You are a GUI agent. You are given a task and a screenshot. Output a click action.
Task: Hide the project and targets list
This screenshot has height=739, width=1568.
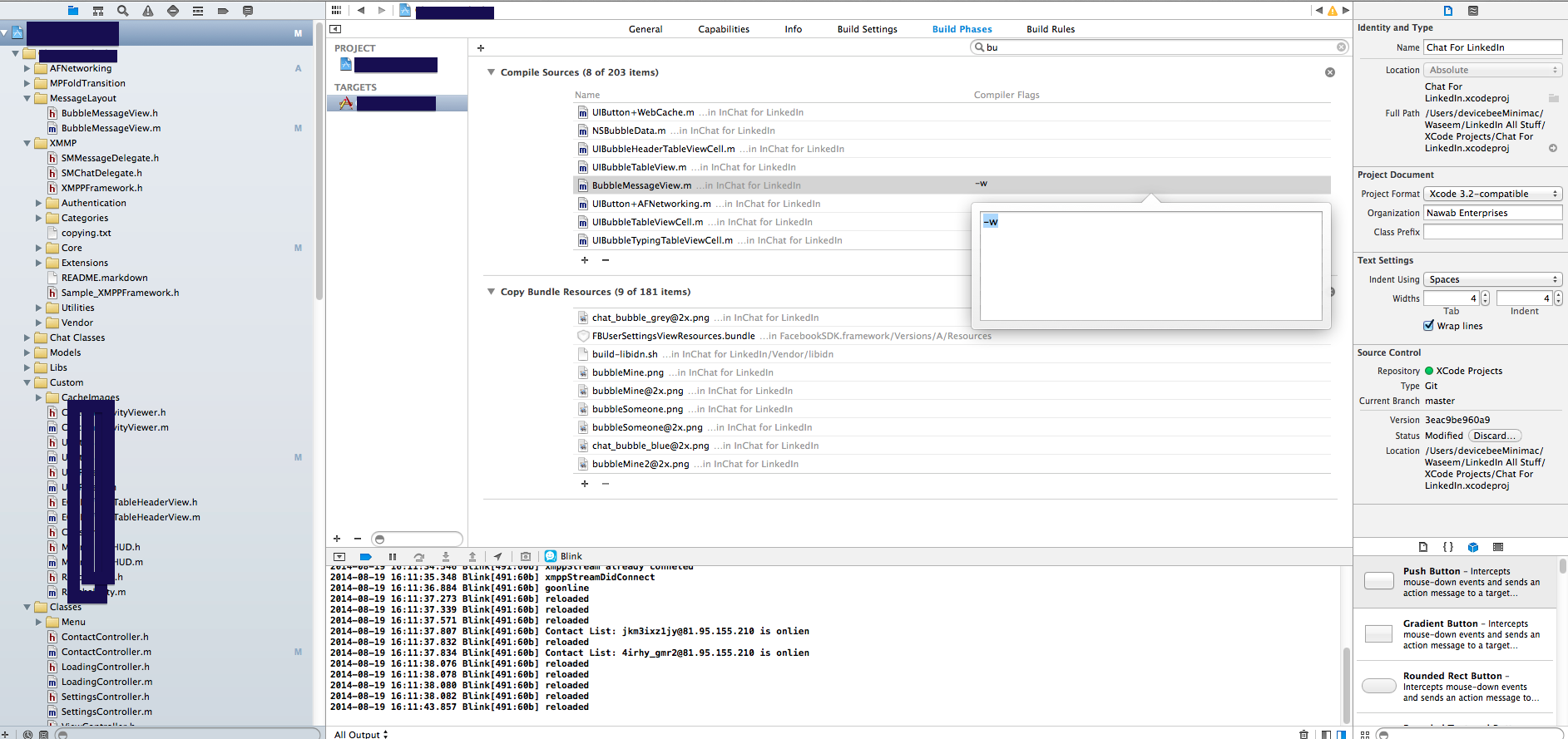[335, 29]
